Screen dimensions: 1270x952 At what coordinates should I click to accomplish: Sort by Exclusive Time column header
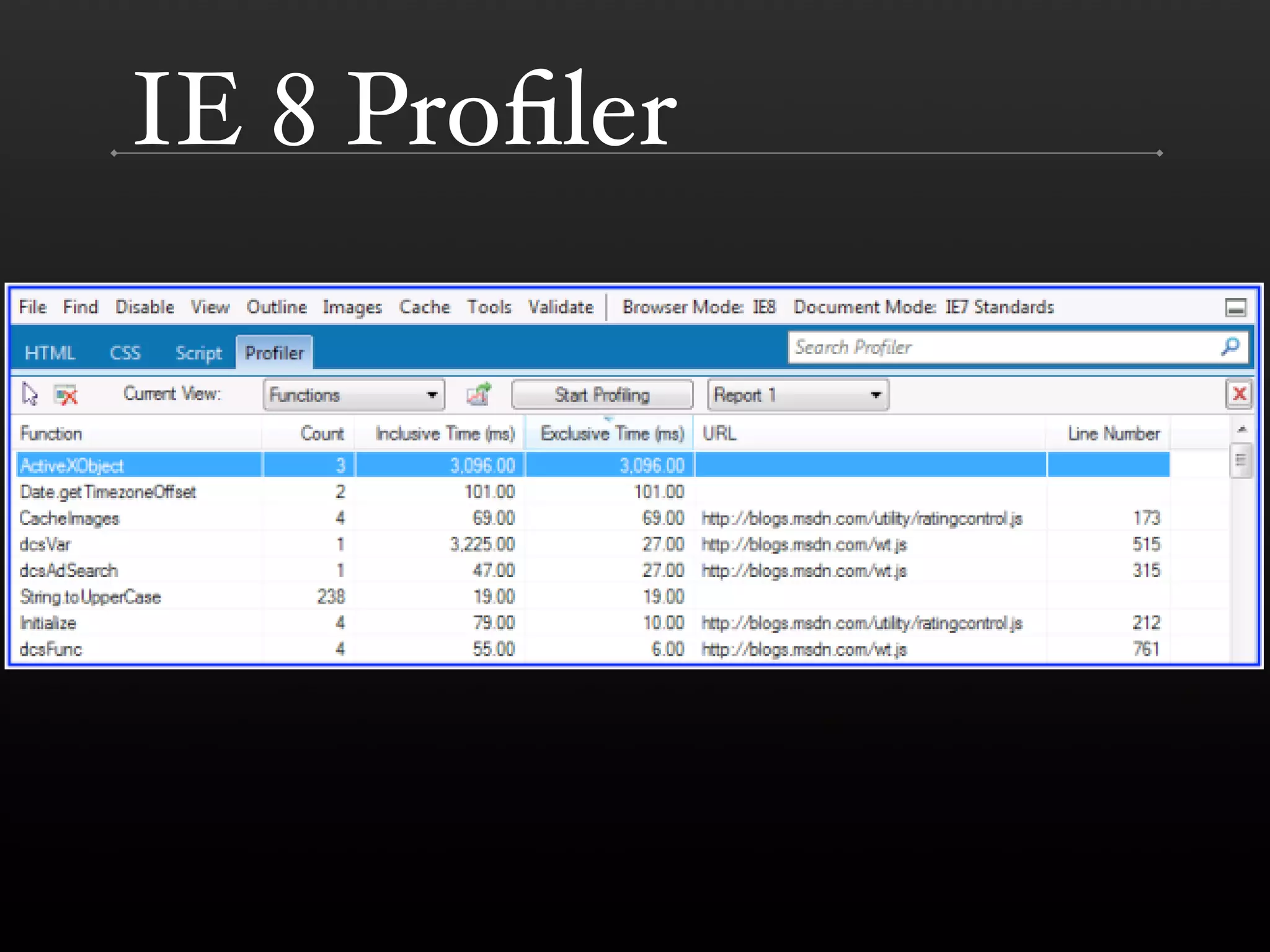coord(611,433)
